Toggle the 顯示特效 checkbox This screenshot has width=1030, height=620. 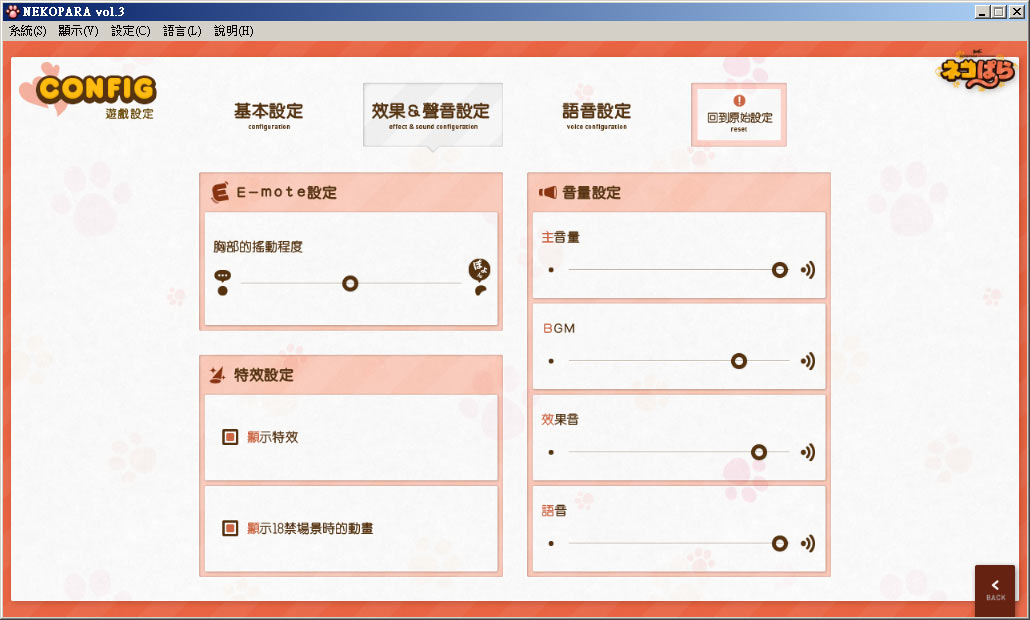click(x=230, y=437)
